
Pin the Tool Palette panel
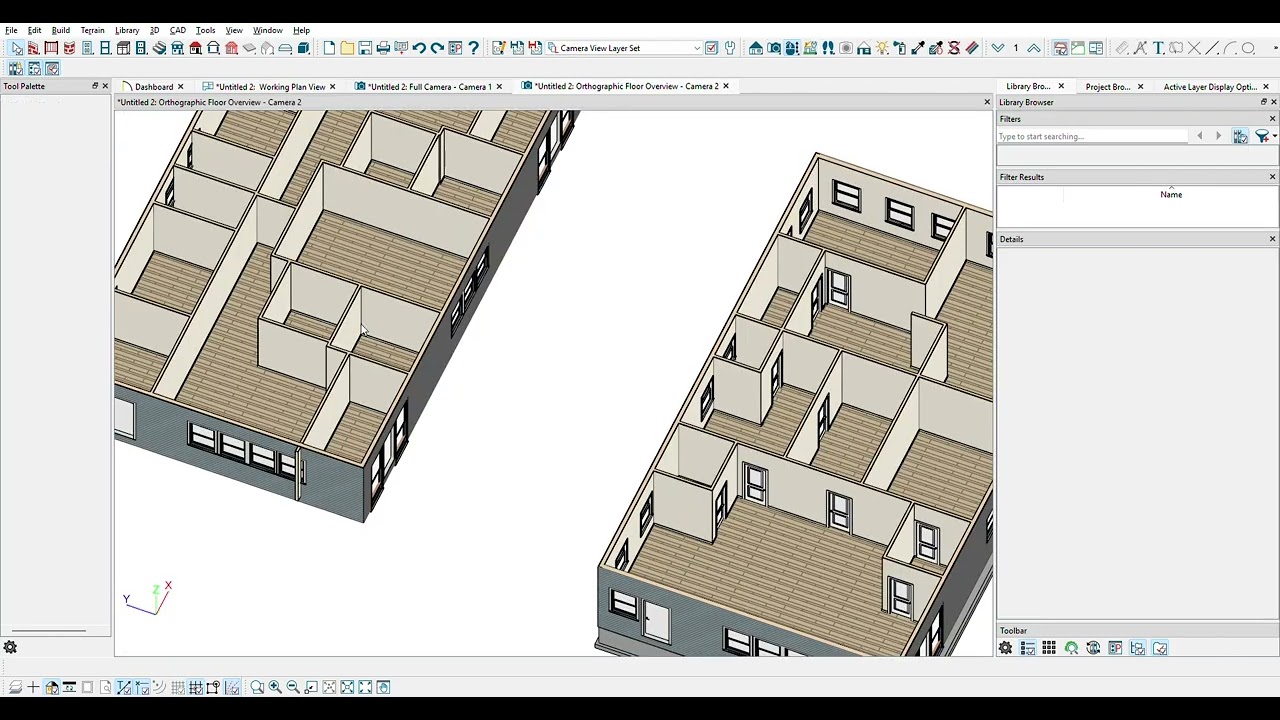coord(95,86)
